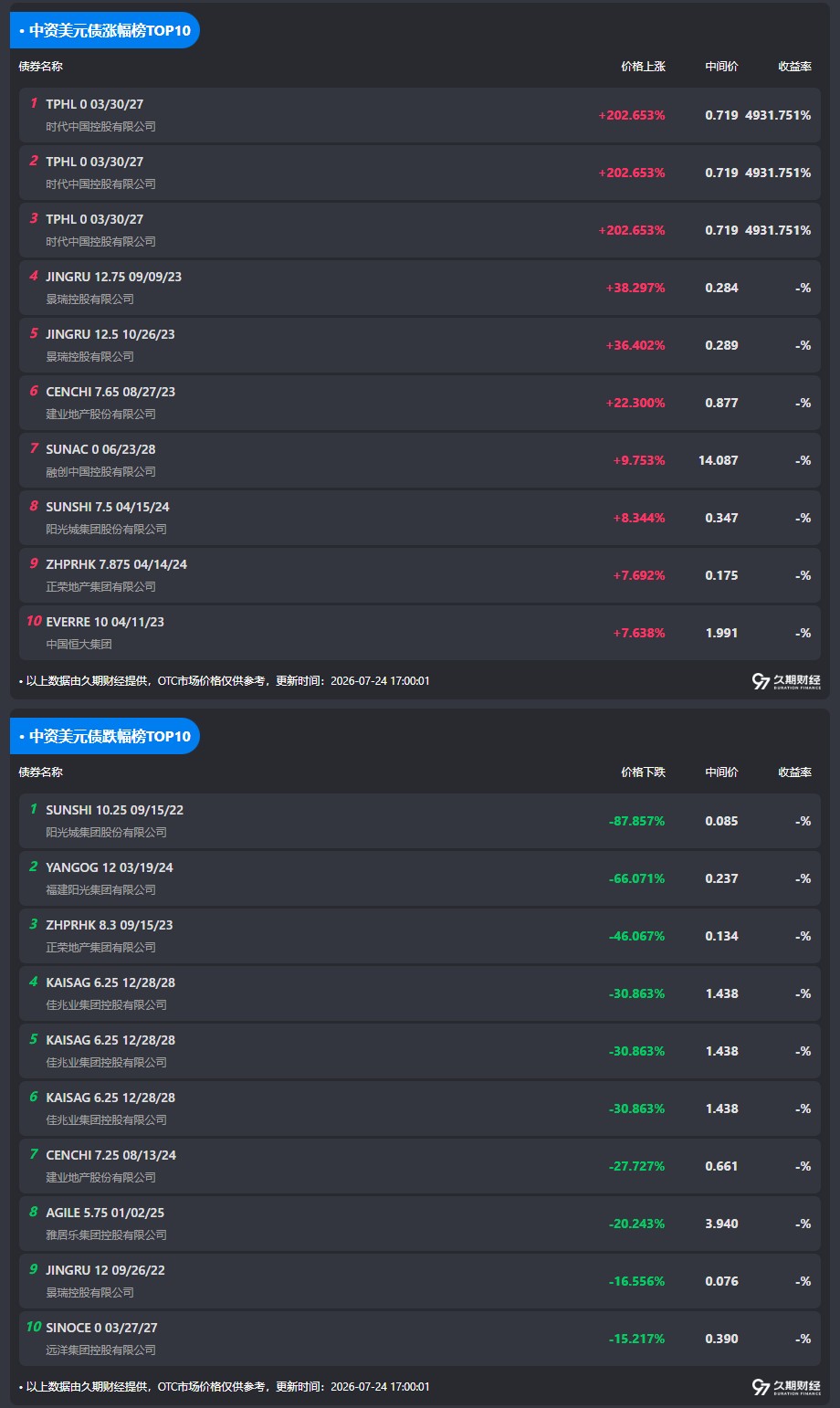
Task: Click the Duration Finance logo in gainers panel
Action: click(786, 681)
